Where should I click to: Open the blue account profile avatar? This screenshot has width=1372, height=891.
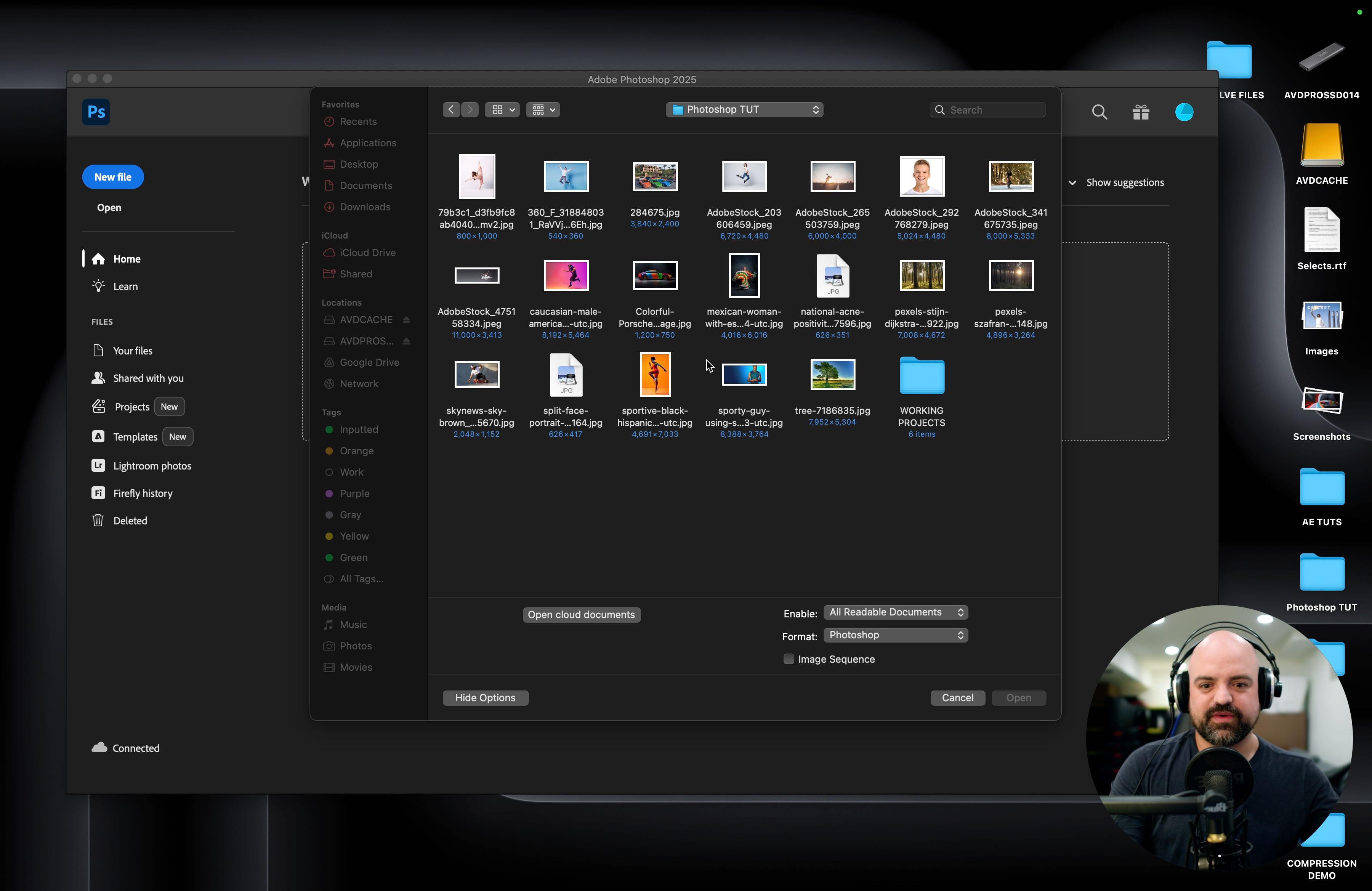coord(1184,112)
